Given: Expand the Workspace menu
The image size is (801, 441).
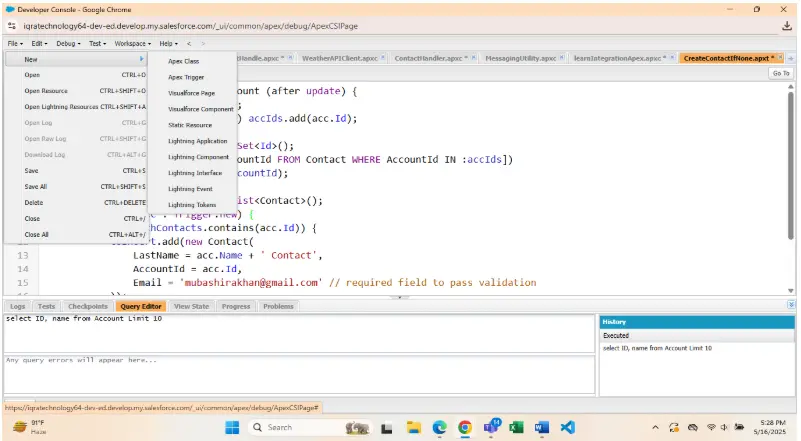Looking at the screenshot, I should pos(132,43).
